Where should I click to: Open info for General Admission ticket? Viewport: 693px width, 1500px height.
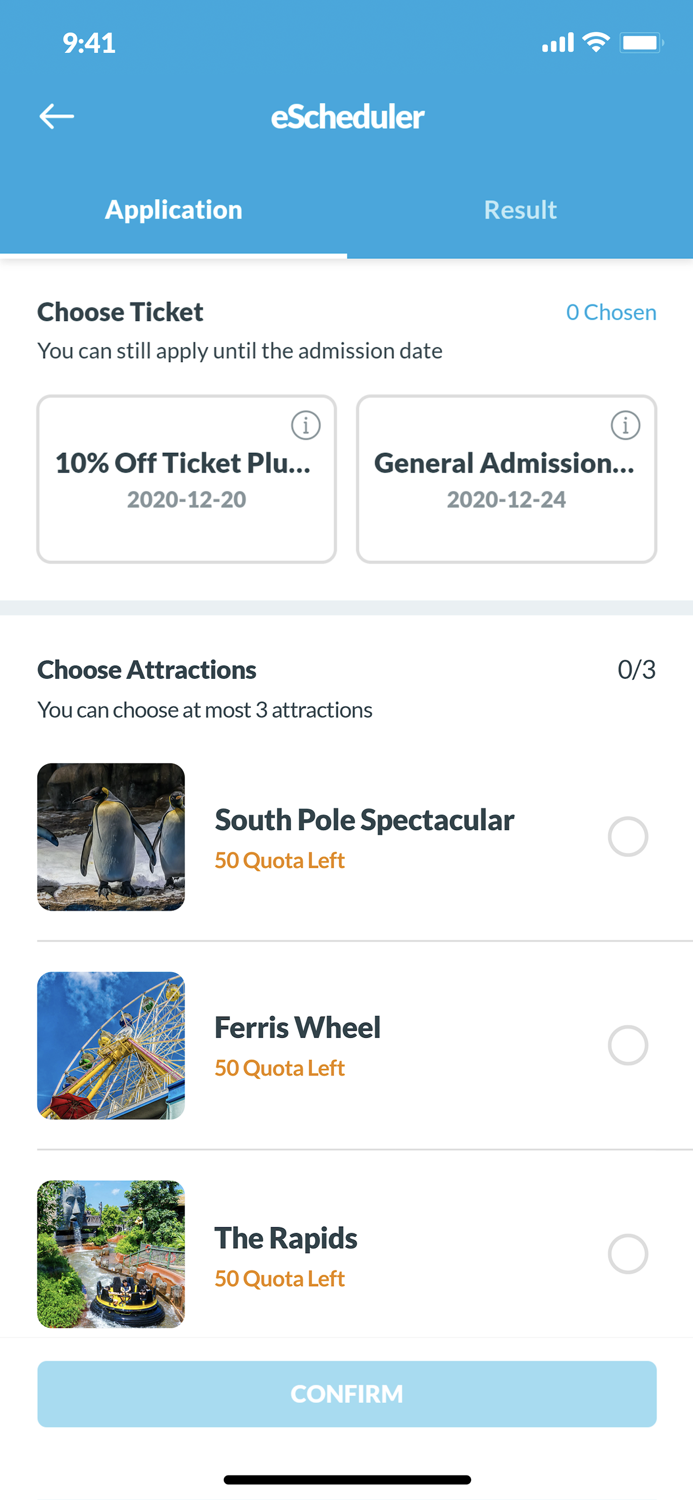click(x=626, y=424)
